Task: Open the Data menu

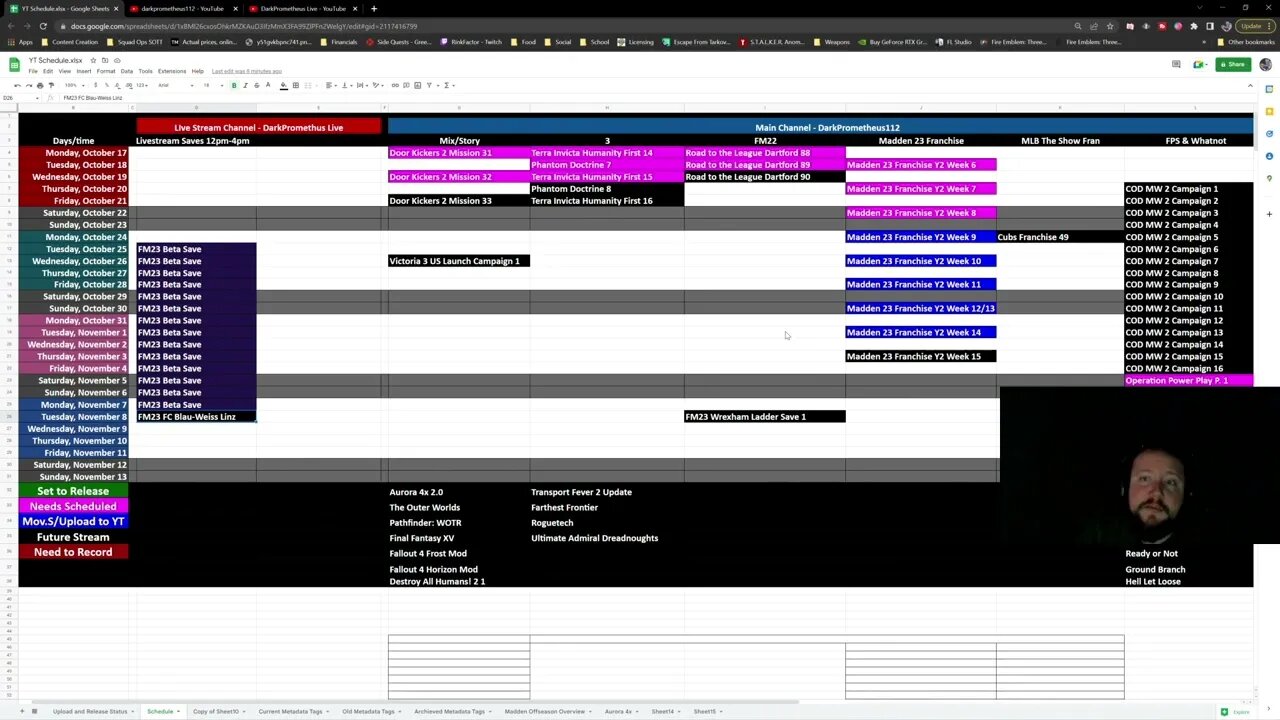Action: 127,71
